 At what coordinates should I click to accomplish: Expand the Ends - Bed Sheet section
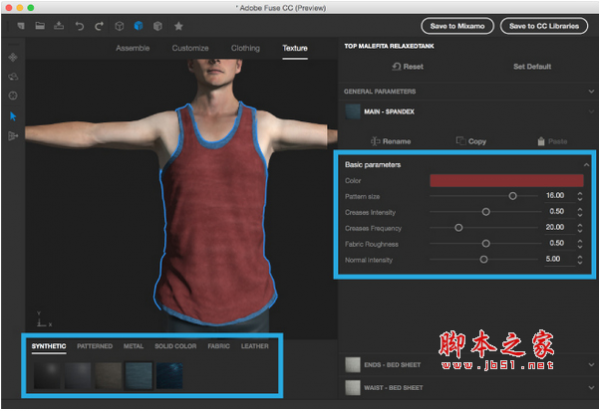coord(591,365)
